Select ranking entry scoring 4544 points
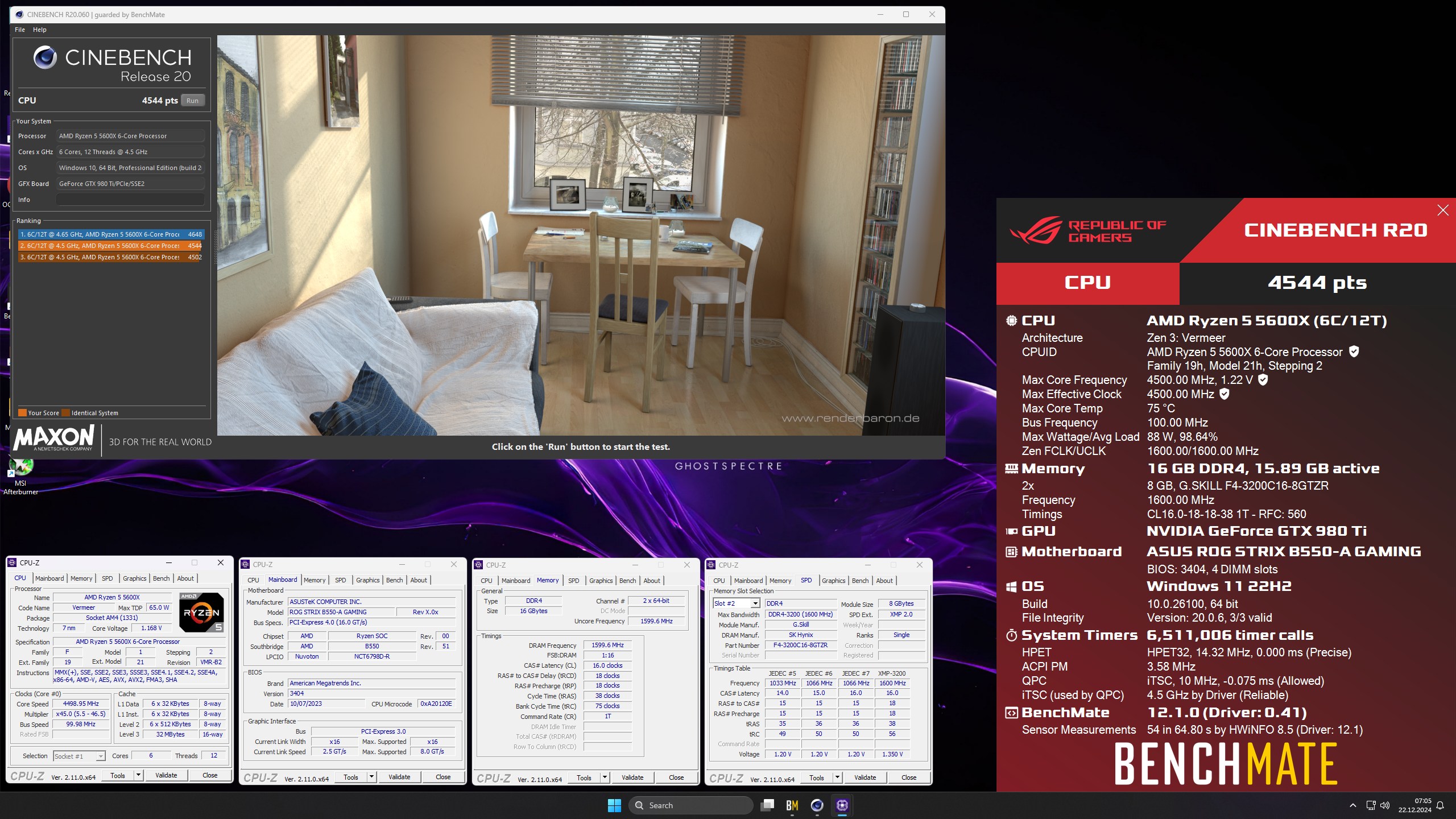Viewport: 1456px width, 819px height. point(111,246)
